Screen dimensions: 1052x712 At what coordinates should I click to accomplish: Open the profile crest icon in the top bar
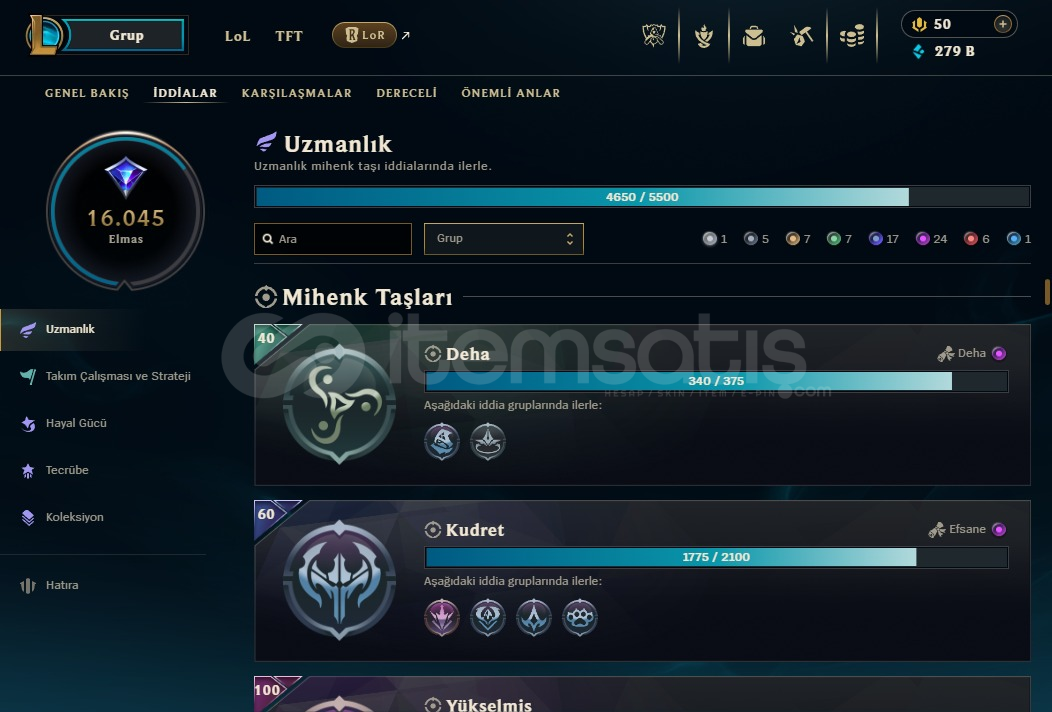703,36
